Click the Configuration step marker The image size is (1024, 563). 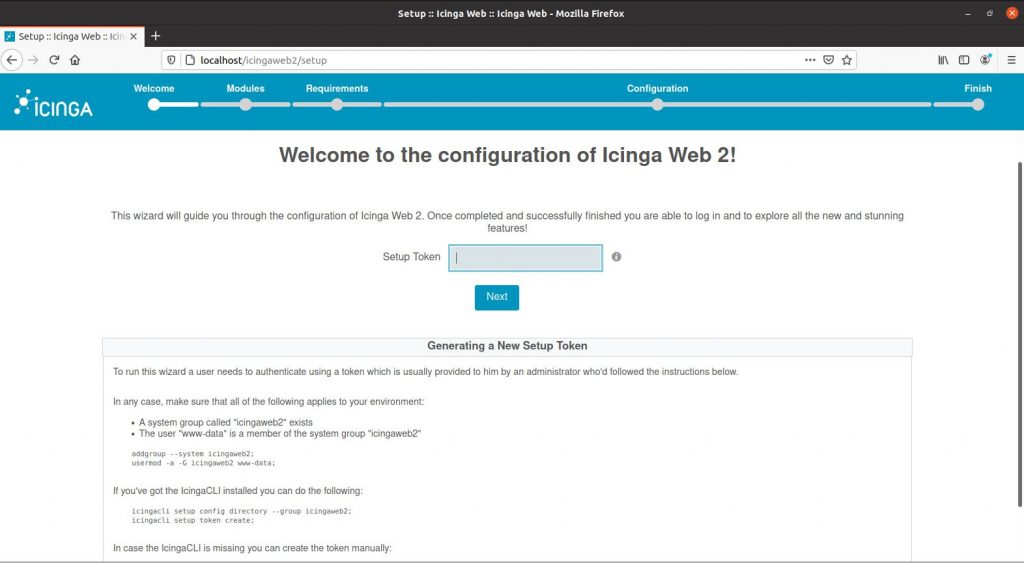(658, 105)
